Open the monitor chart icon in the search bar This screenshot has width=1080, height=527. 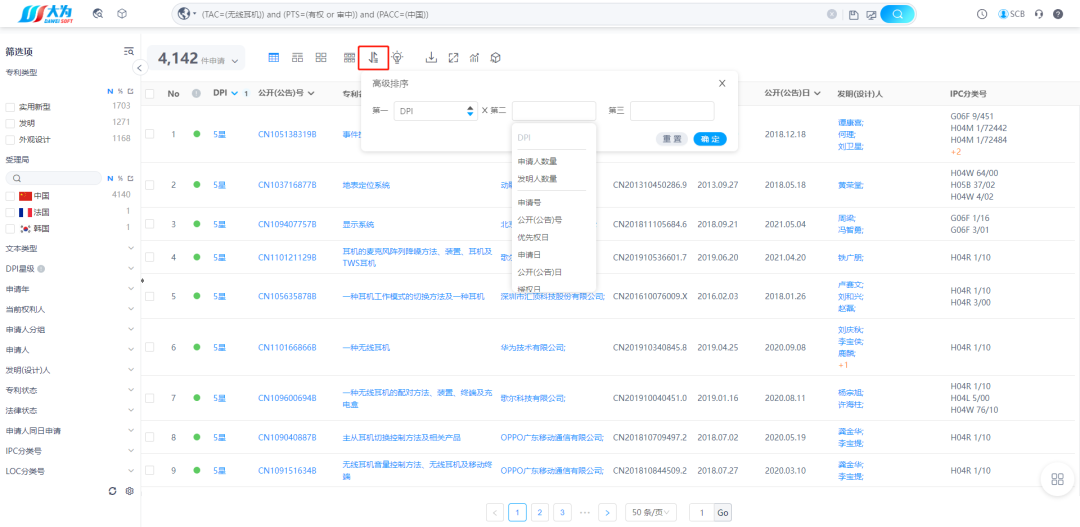click(x=871, y=14)
